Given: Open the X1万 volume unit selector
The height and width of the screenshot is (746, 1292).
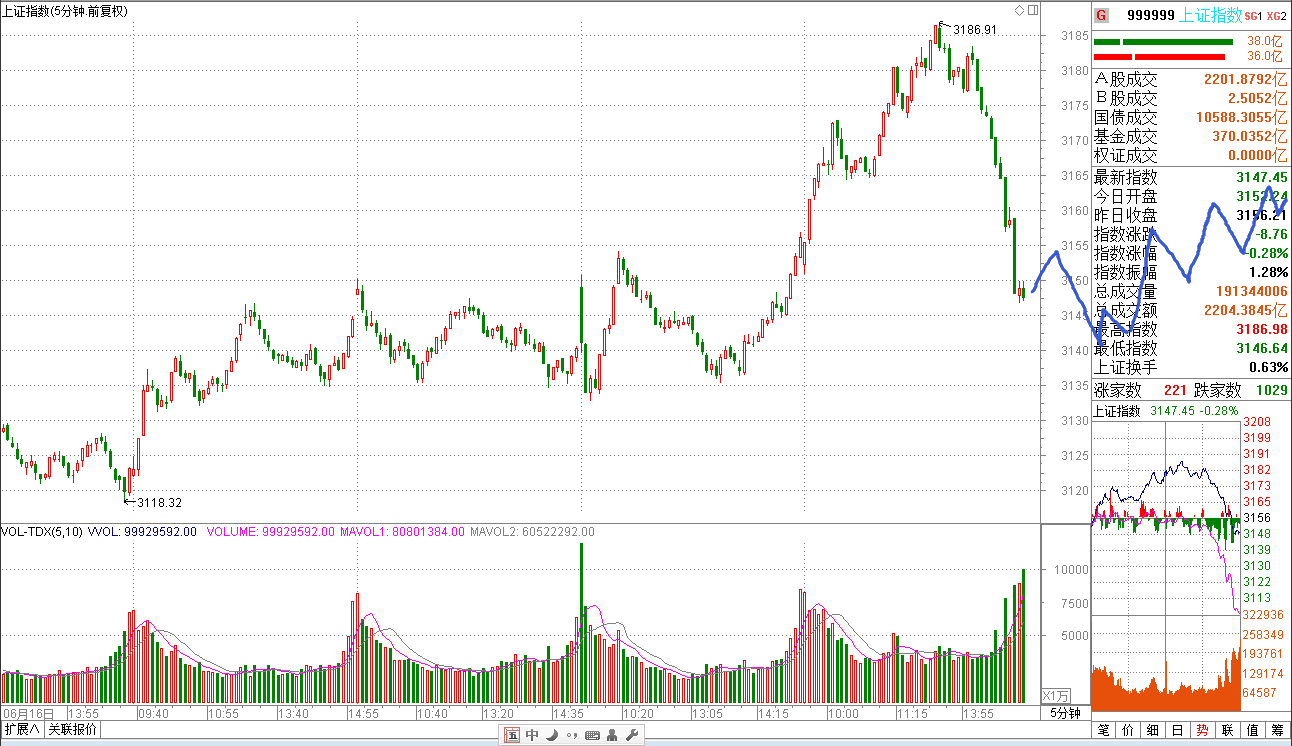Looking at the screenshot, I should tap(1057, 695).
